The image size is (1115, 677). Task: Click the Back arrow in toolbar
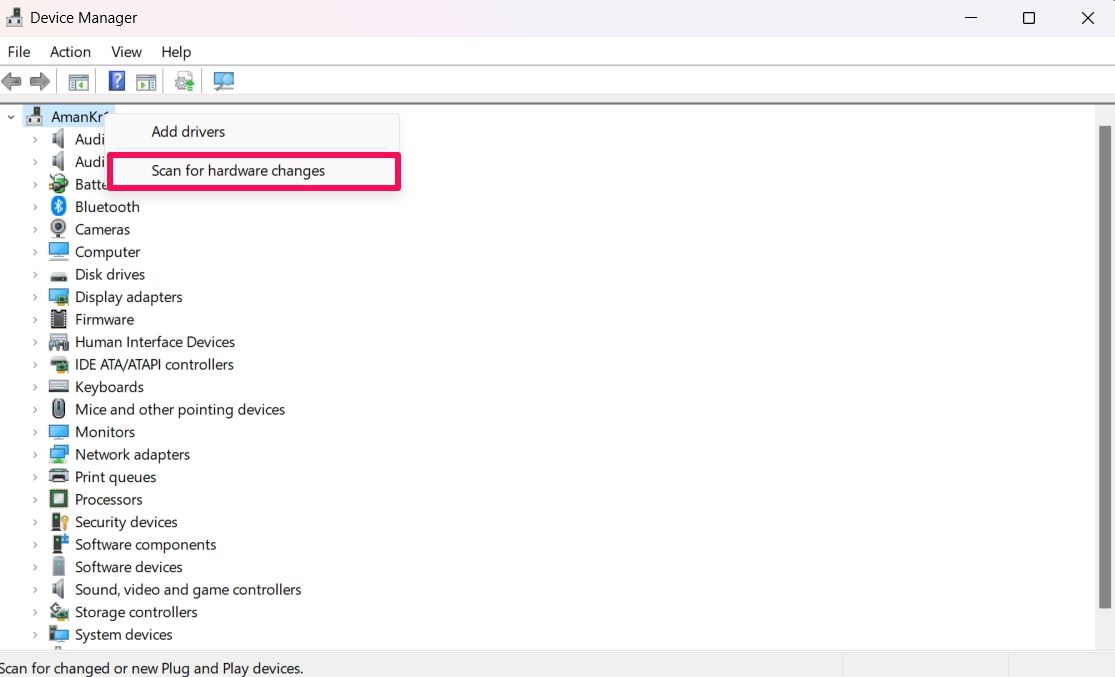12,81
